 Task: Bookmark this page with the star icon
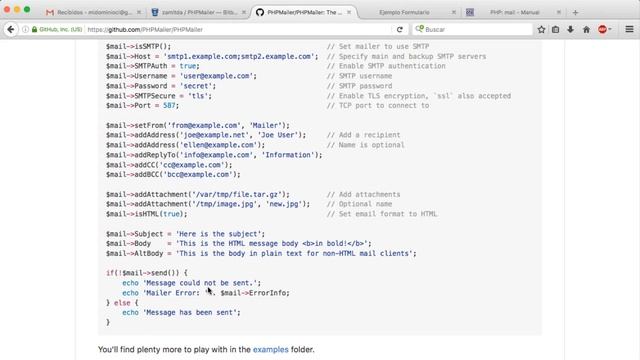pos(541,29)
